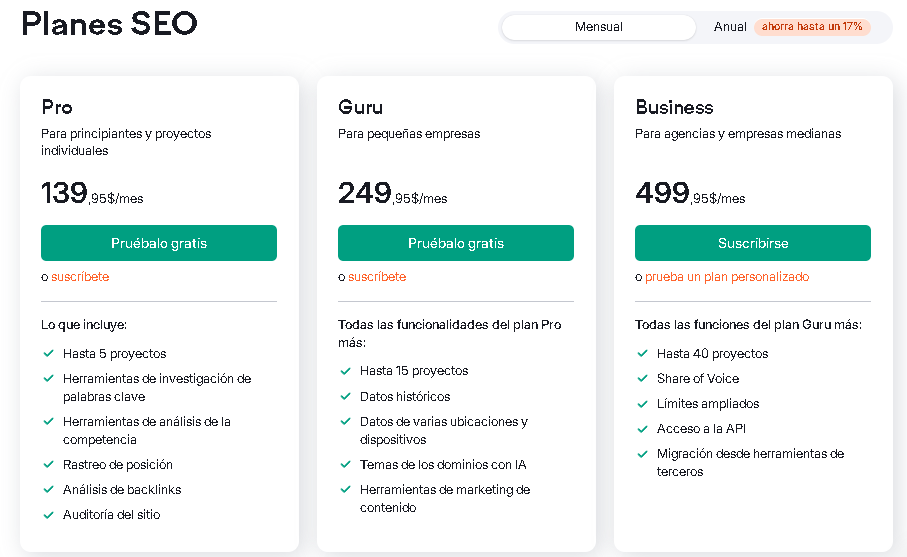This screenshot has width=907, height=557.
Task: Click checkmark next to Datos históricos
Action: (x=345, y=396)
